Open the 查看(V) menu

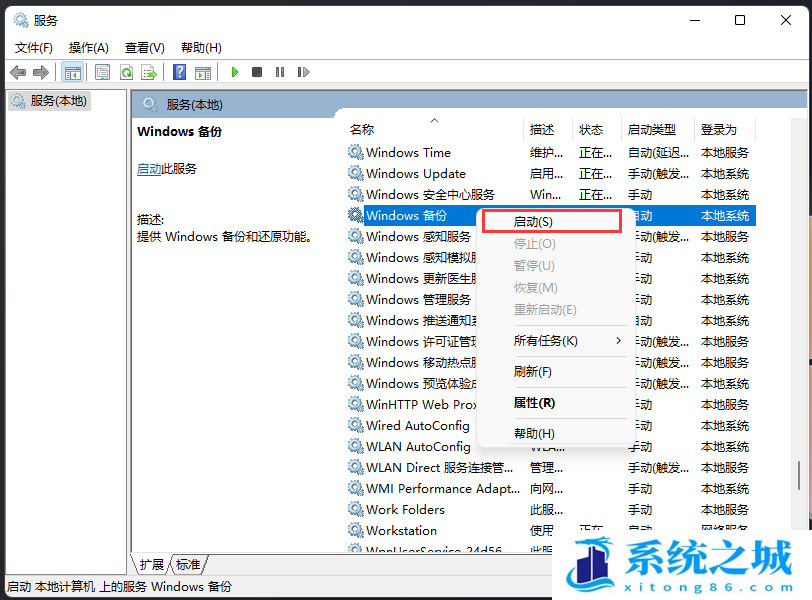click(x=144, y=48)
